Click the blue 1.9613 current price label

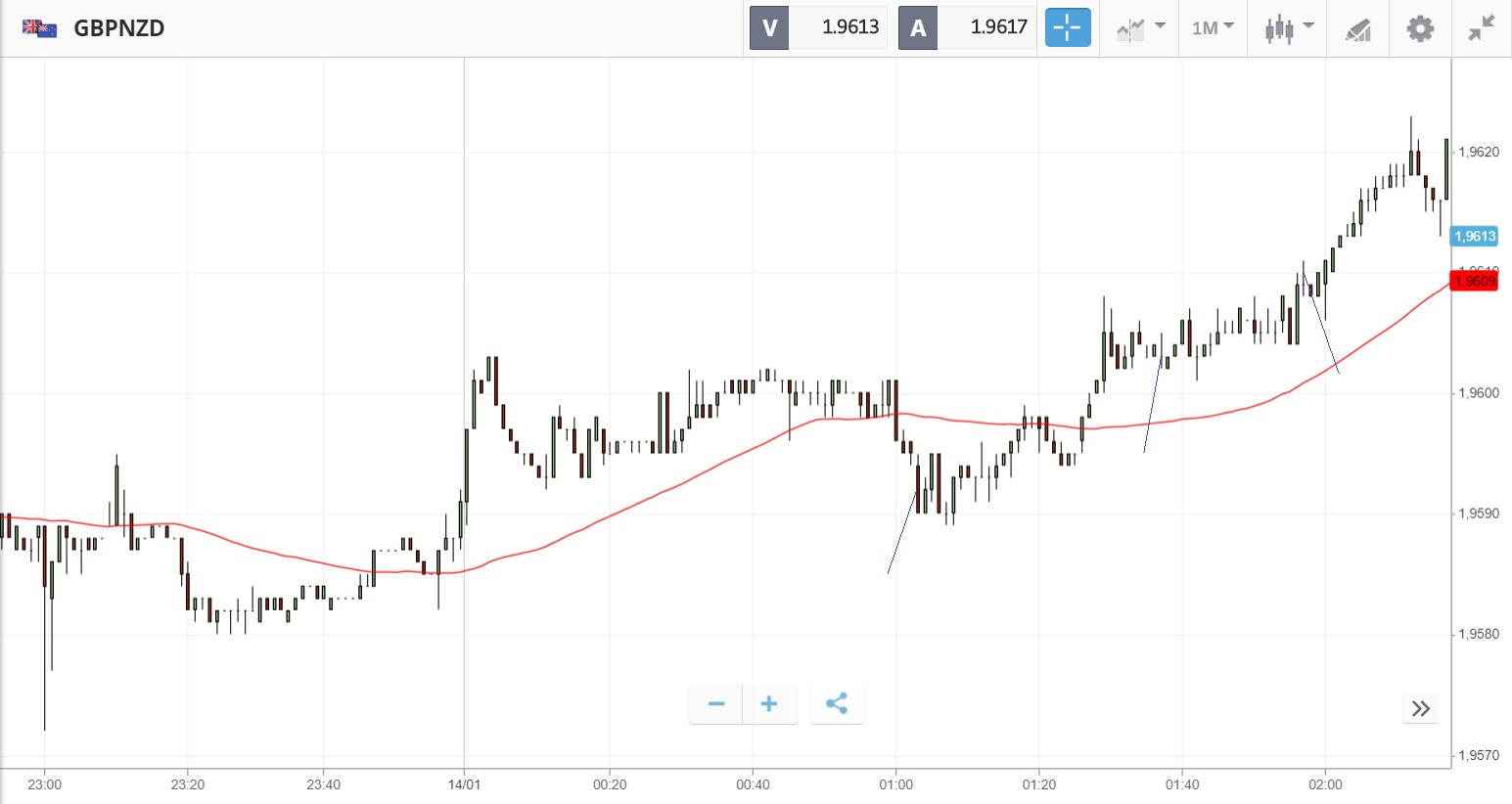click(1475, 236)
